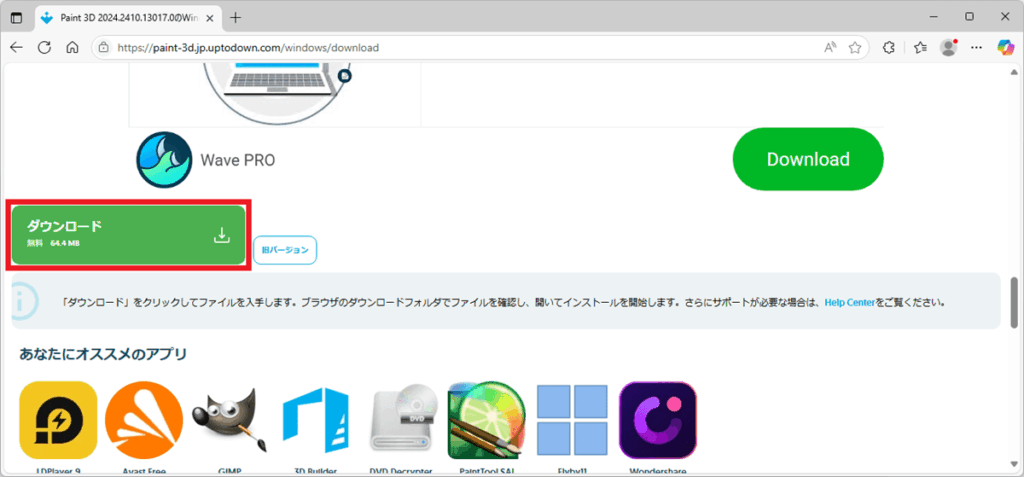Go to the browser home page
The height and width of the screenshot is (477, 1024).
pyautogui.click(x=72, y=48)
